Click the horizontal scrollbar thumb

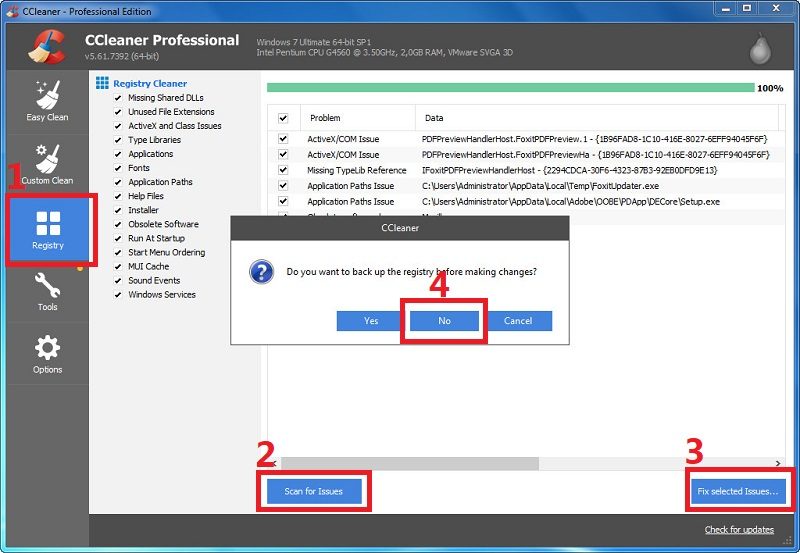tap(410, 463)
